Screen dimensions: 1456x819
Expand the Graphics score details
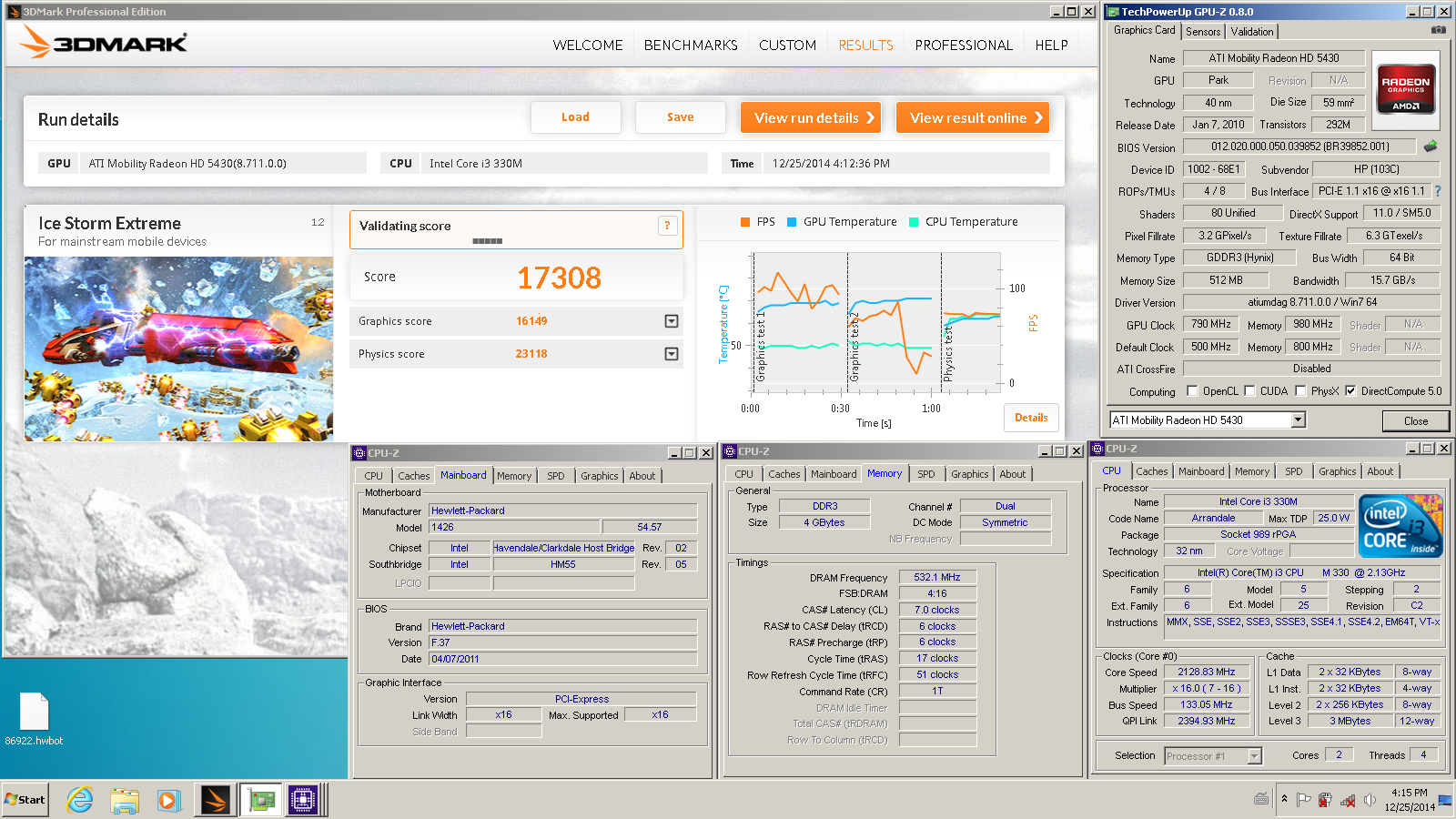point(672,320)
